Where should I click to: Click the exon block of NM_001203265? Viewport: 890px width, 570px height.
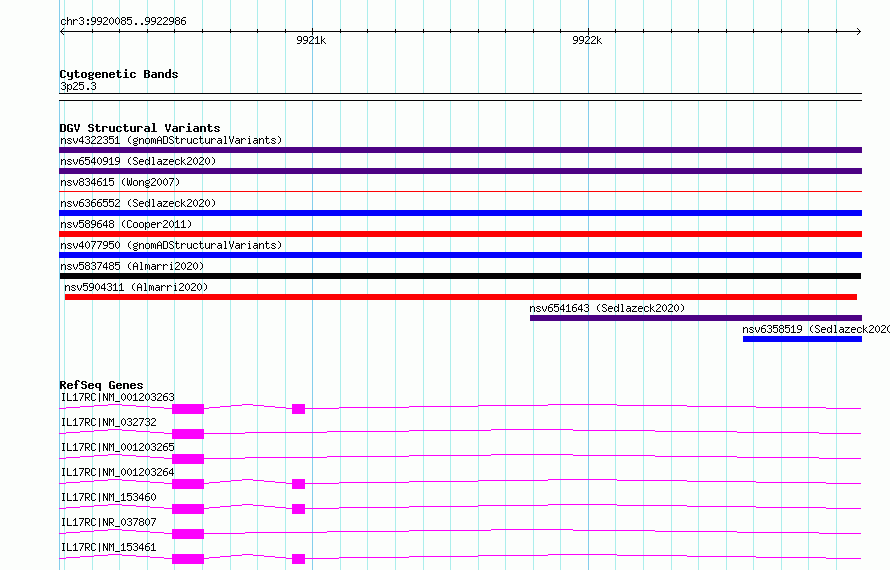188,459
